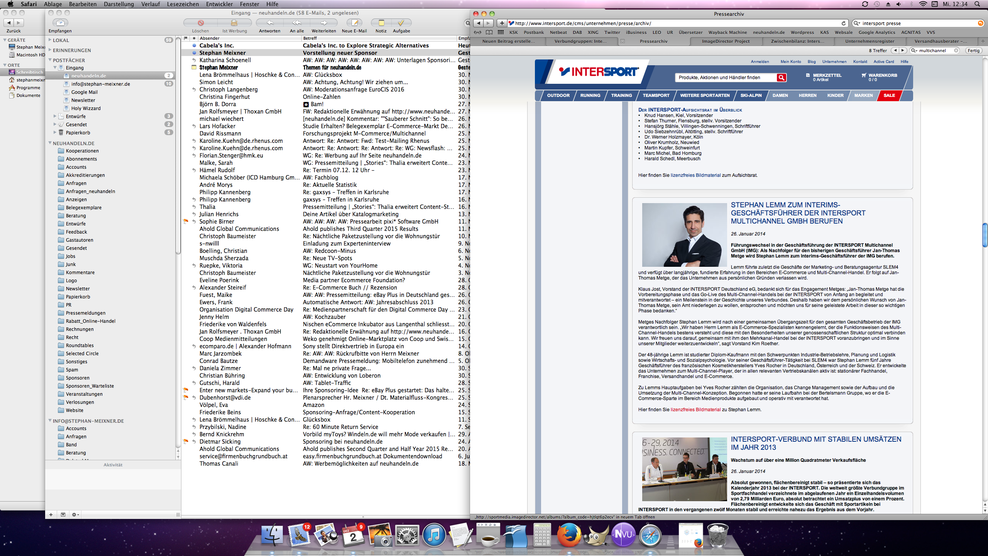988x556 pixels.
Task: Open the Lesezeichen menu
Action: click(183, 4)
